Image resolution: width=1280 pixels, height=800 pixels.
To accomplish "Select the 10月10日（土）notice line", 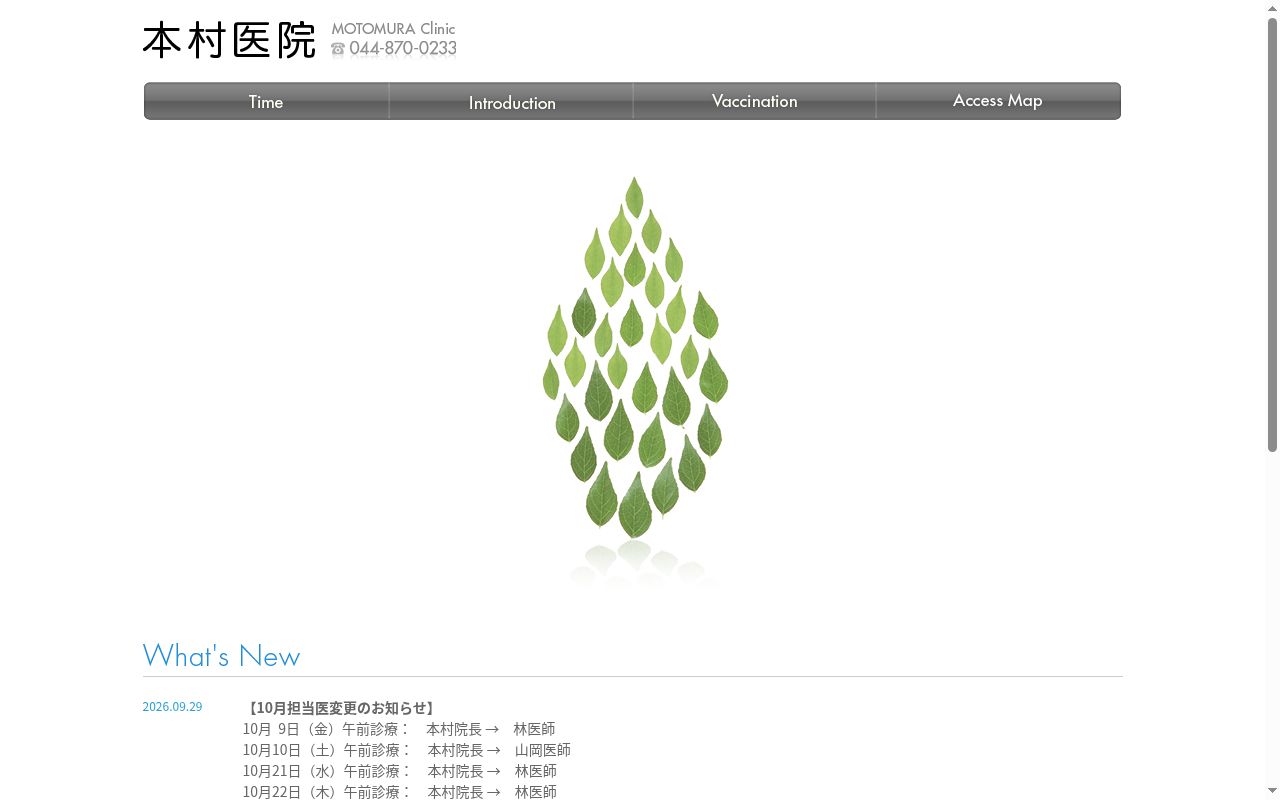I will tap(407, 750).
